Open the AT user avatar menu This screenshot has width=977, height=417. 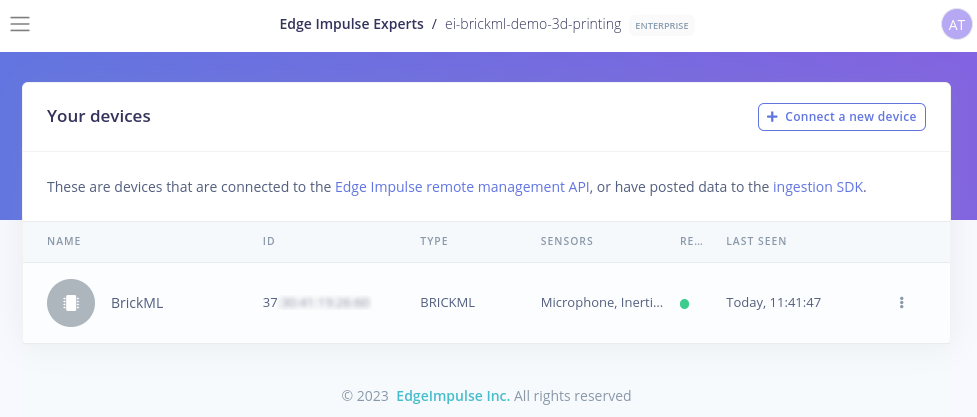tap(956, 25)
